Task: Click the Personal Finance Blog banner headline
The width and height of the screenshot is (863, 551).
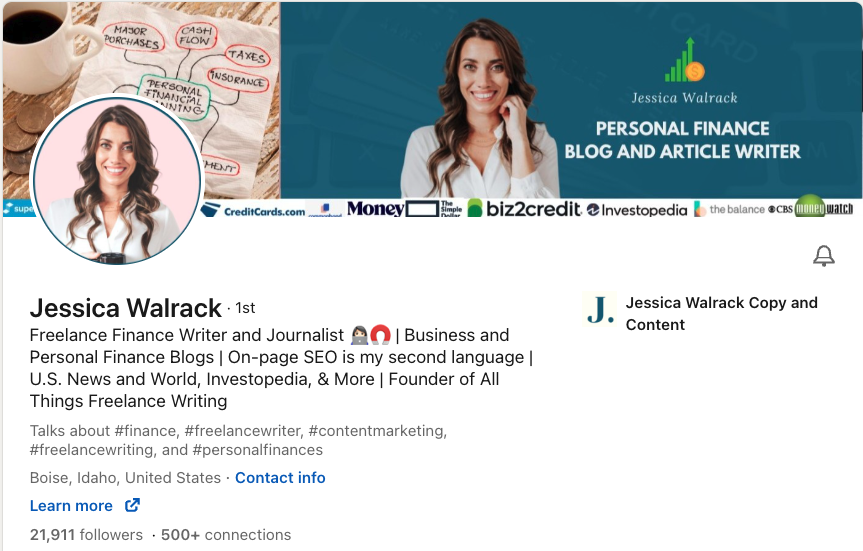Action: 682,140
